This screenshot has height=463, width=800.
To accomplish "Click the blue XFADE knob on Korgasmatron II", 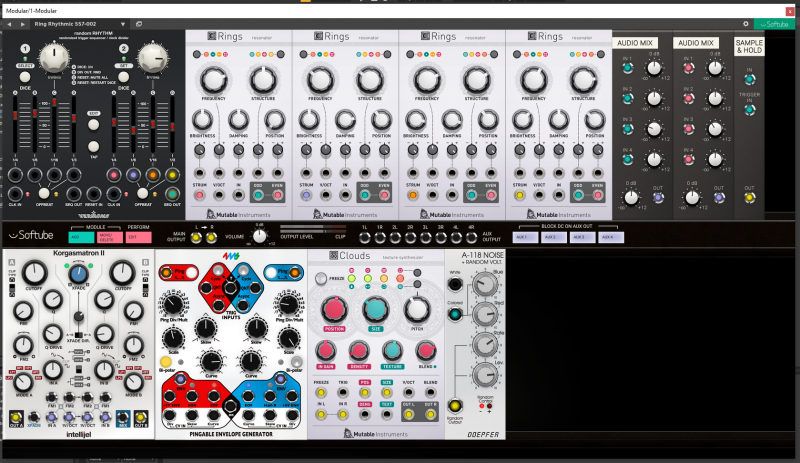I will pos(78,274).
